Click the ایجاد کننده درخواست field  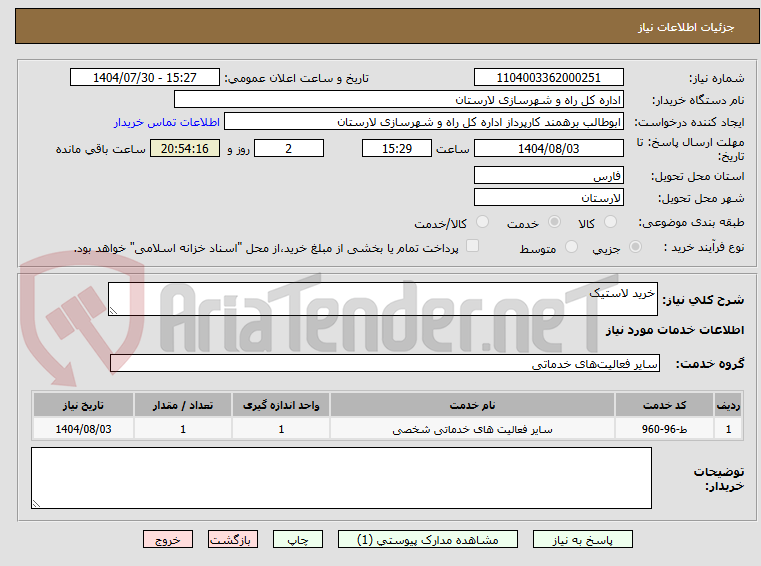(x=424, y=122)
